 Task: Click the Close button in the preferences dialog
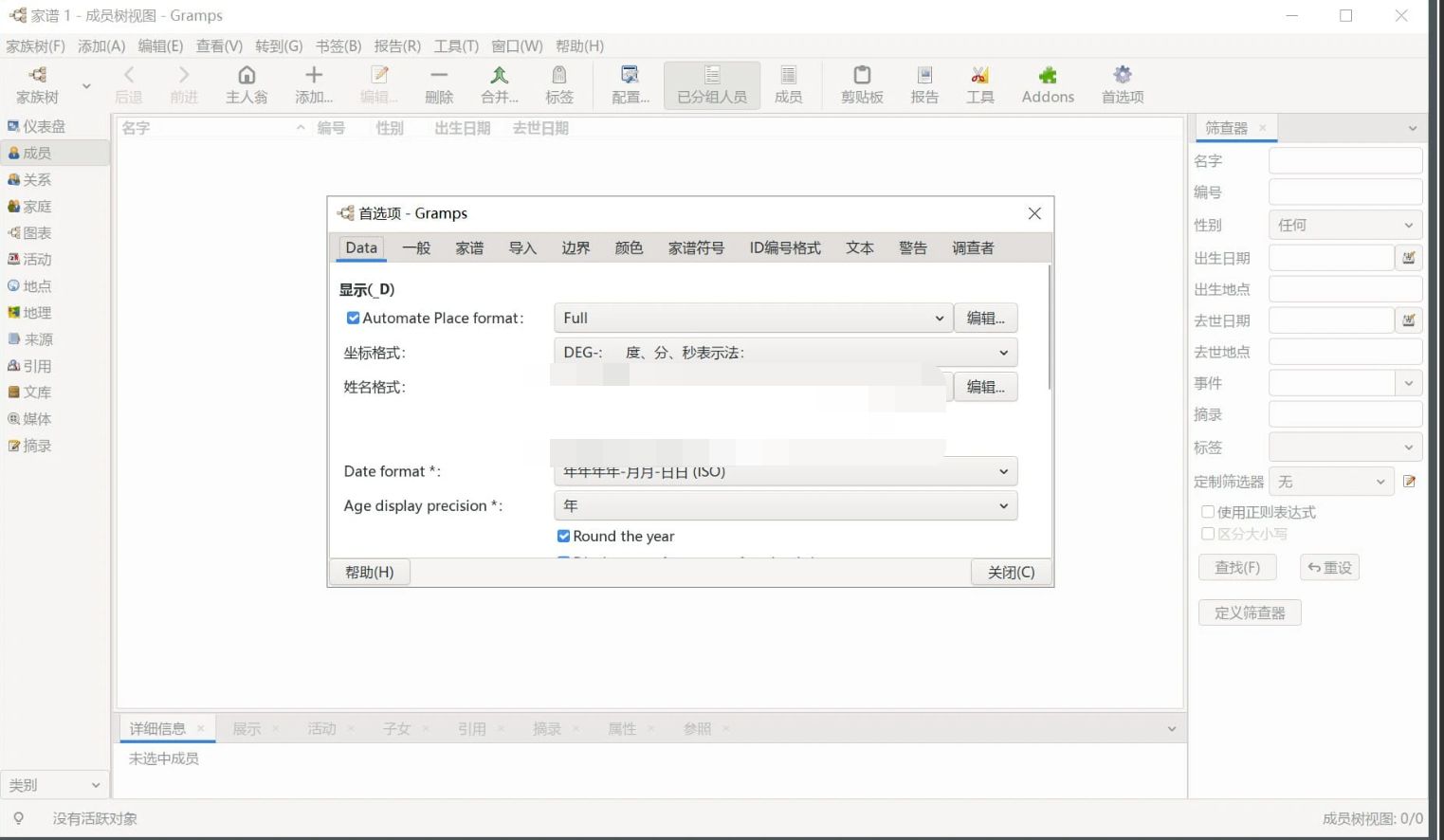pos(1009,572)
